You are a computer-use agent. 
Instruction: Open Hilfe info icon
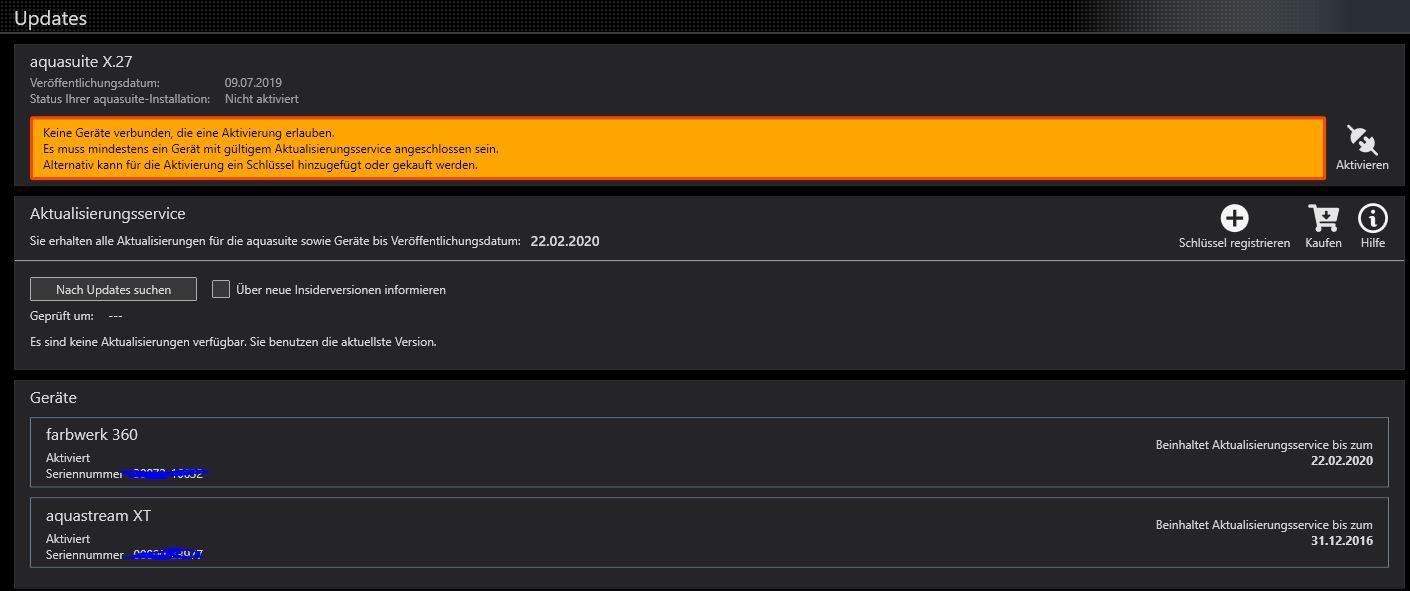point(1373,218)
